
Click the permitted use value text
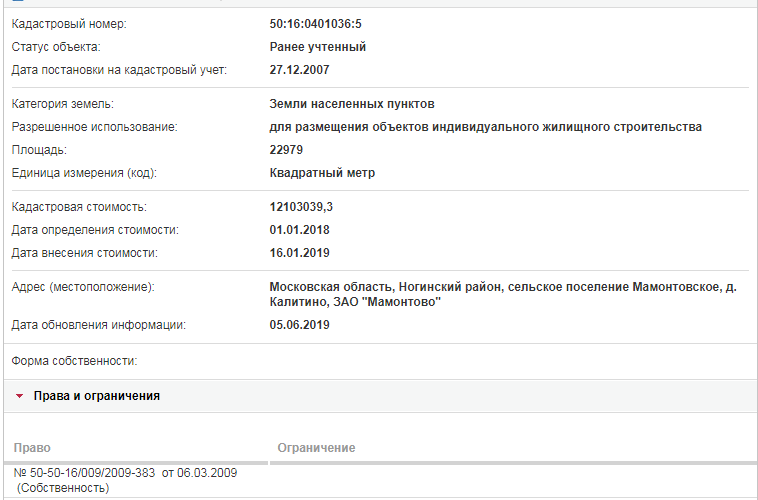[485, 127]
